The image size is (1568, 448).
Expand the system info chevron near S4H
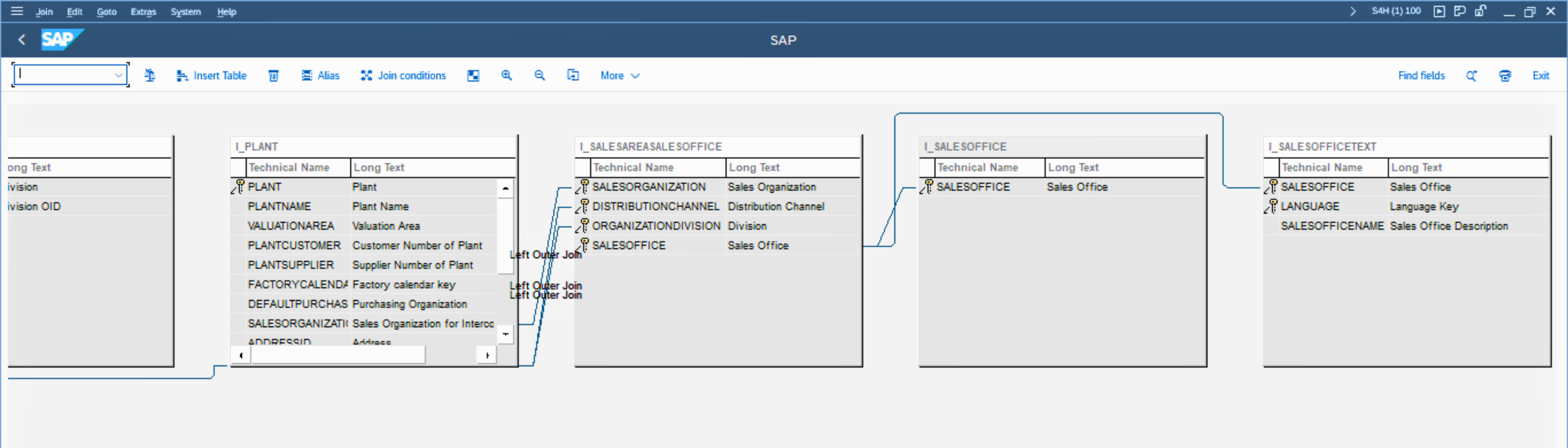click(x=1353, y=11)
